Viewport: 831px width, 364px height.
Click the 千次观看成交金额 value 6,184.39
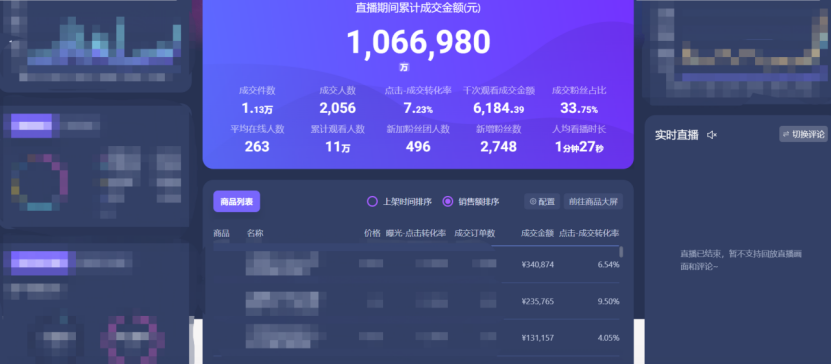[x=499, y=109]
